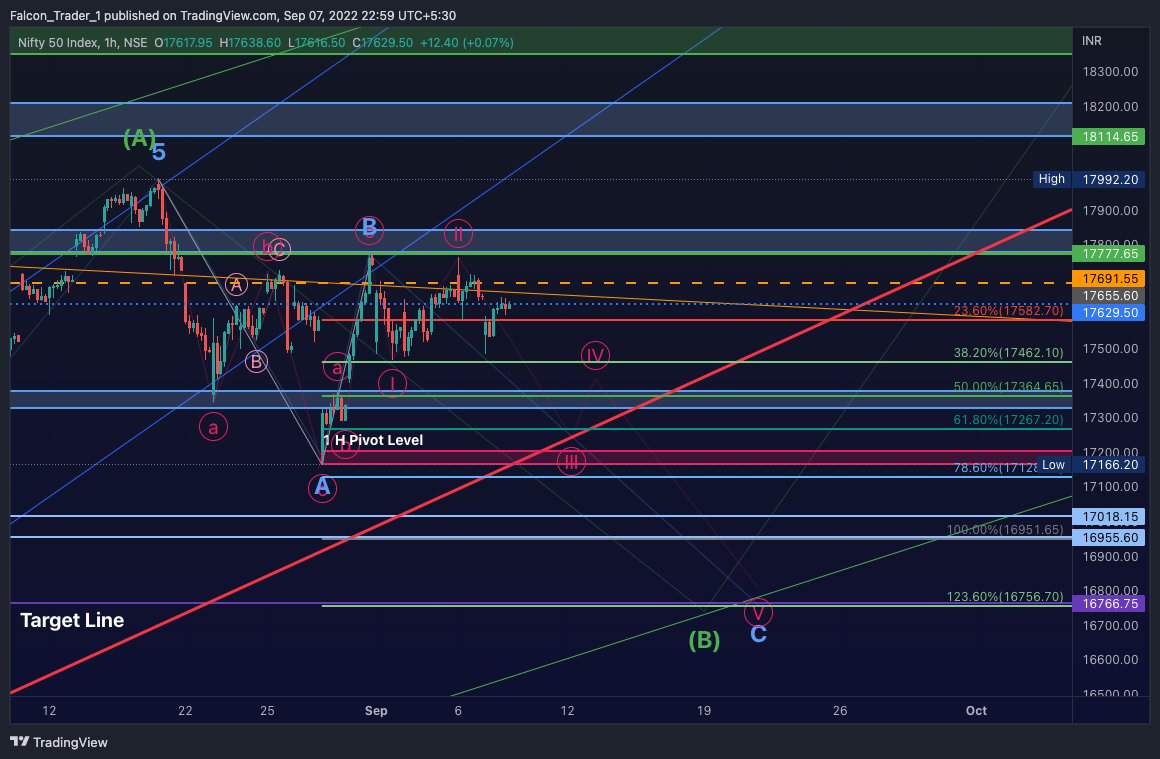This screenshot has height=759, width=1160.
Task: Select the blue wave 5 label
Action: click(159, 152)
